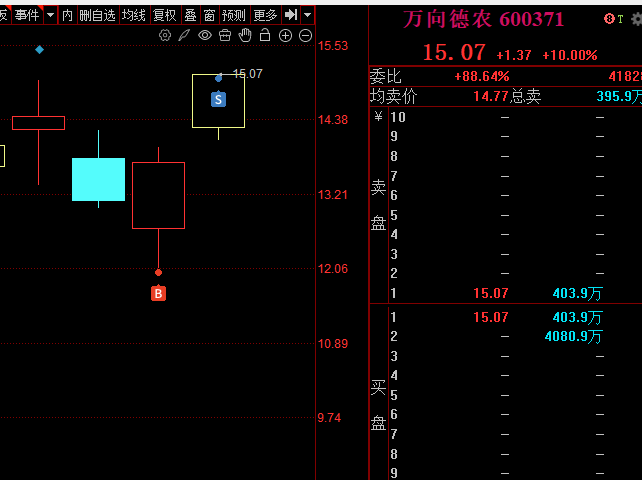
Task: Toggle the chart lock icon
Action: [265, 35]
